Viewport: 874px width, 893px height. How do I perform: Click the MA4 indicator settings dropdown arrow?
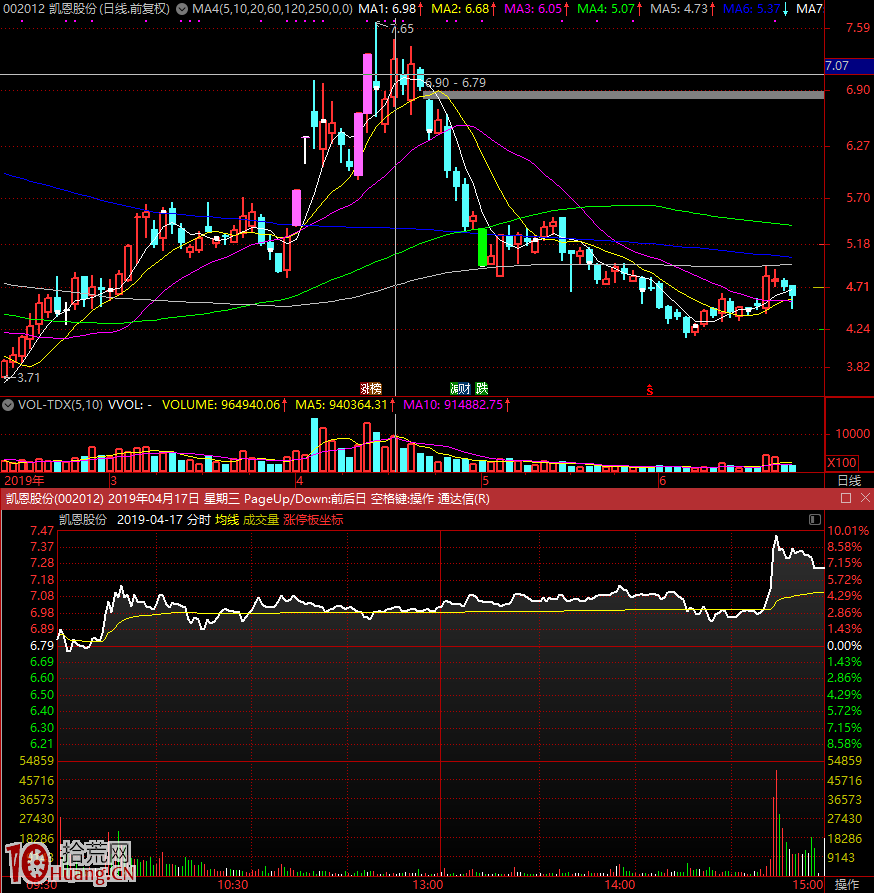point(181,9)
